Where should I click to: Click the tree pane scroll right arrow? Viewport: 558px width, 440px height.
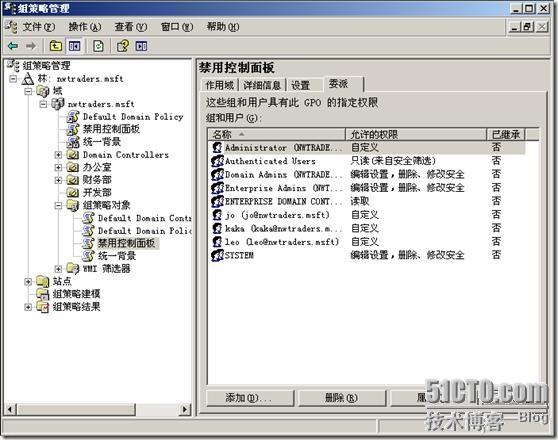pyautogui.click(x=185, y=409)
